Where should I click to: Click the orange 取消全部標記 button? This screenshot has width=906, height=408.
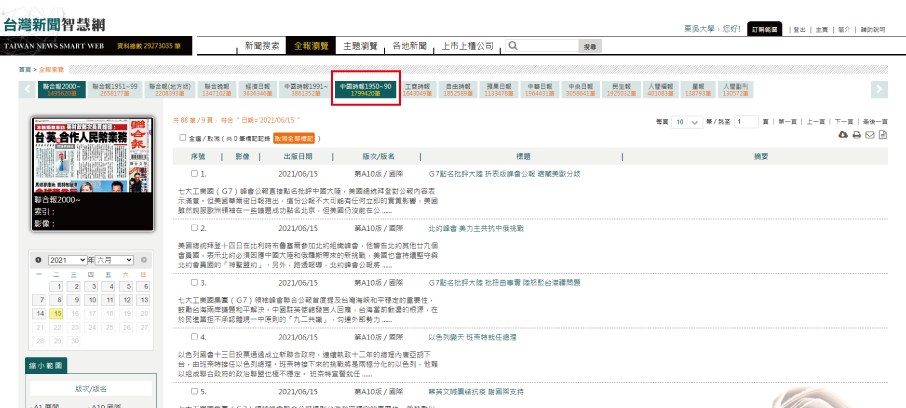[293, 139]
